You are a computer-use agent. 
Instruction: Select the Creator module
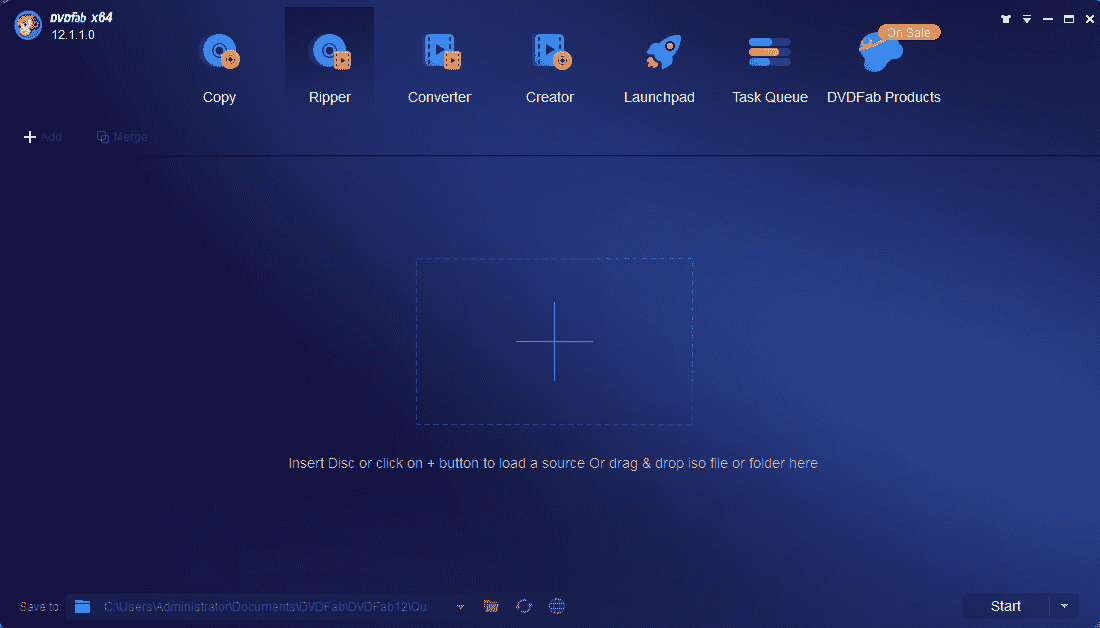[550, 66]
